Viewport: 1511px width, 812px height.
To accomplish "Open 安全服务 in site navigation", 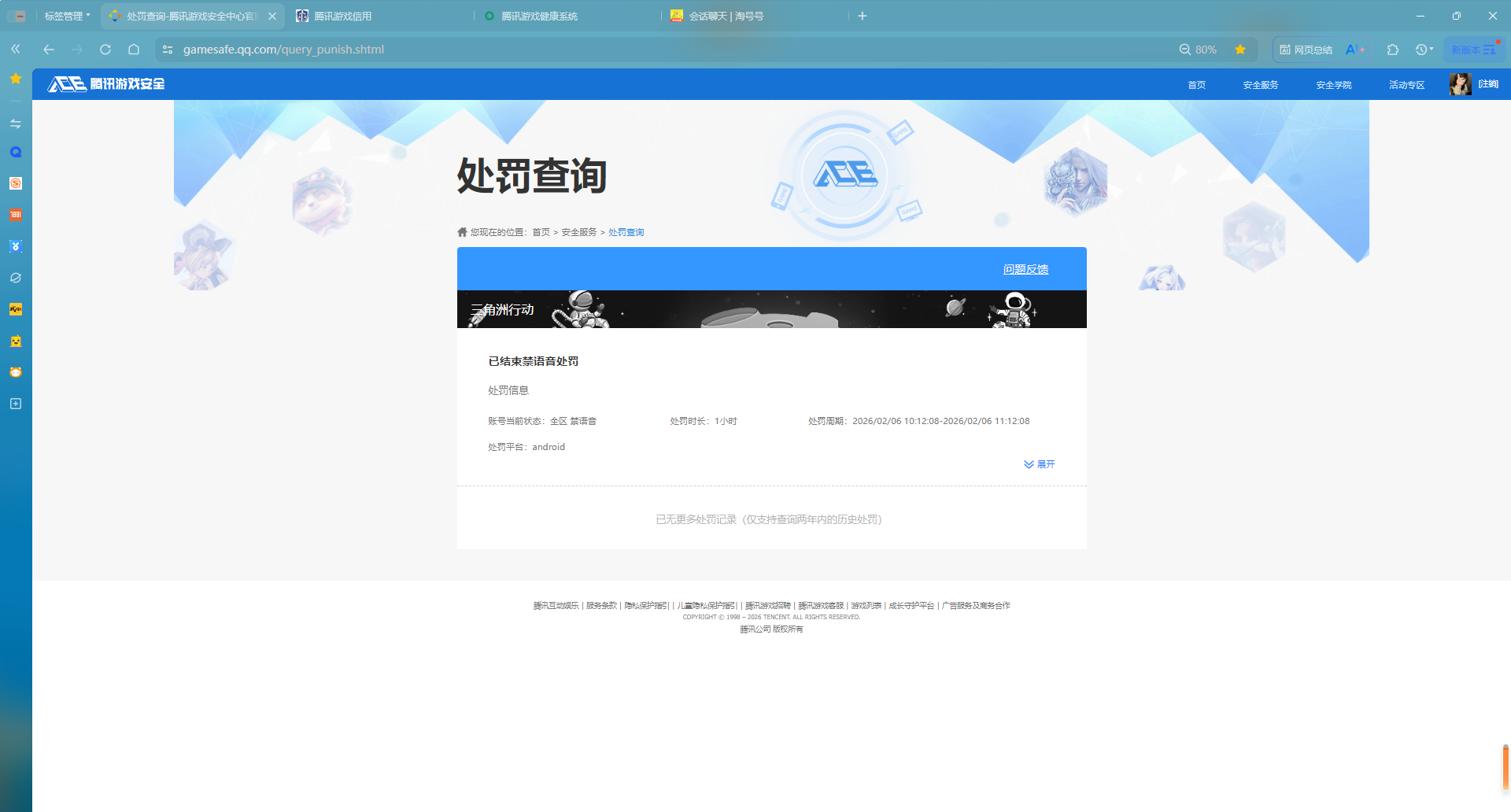I will point(1261,85).
